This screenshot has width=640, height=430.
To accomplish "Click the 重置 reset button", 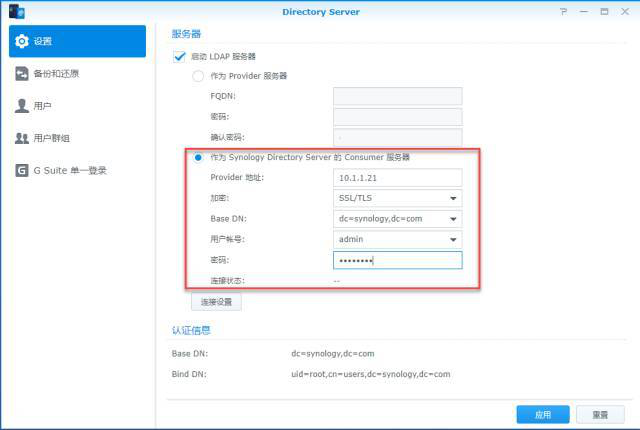I will (x=600, y=415).
